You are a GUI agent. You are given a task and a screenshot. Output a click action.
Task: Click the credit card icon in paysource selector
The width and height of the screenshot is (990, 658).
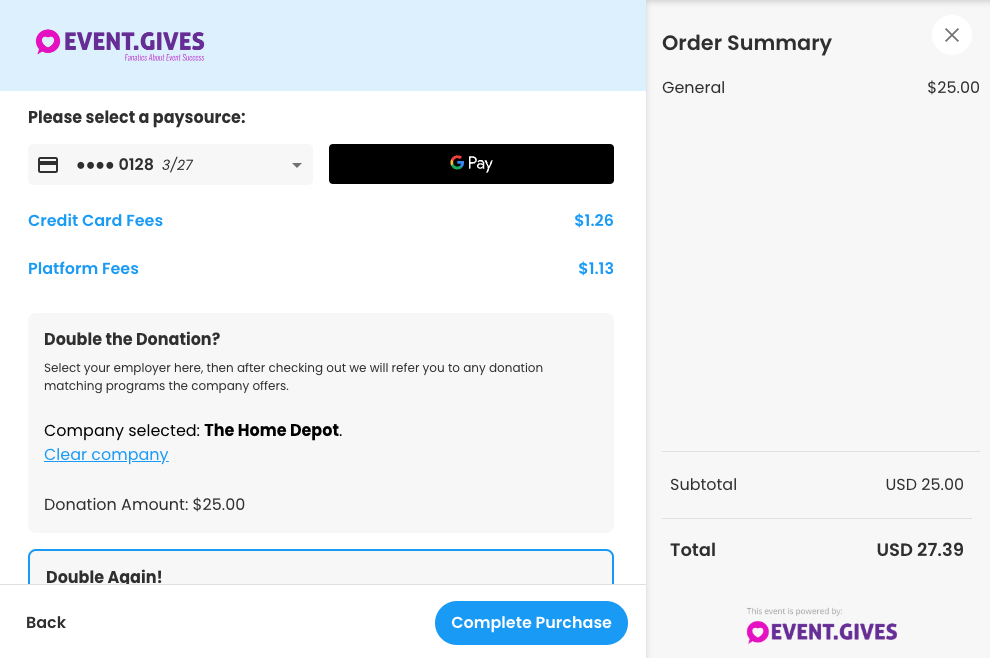tap(48, 165)
